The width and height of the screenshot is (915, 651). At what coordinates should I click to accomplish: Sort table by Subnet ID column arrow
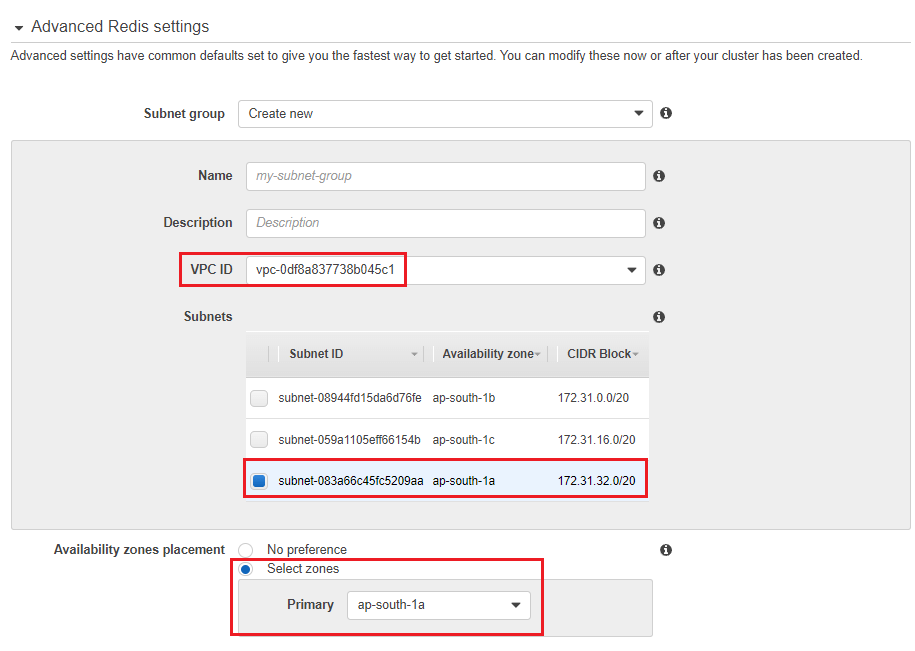(x=414, y=354)
